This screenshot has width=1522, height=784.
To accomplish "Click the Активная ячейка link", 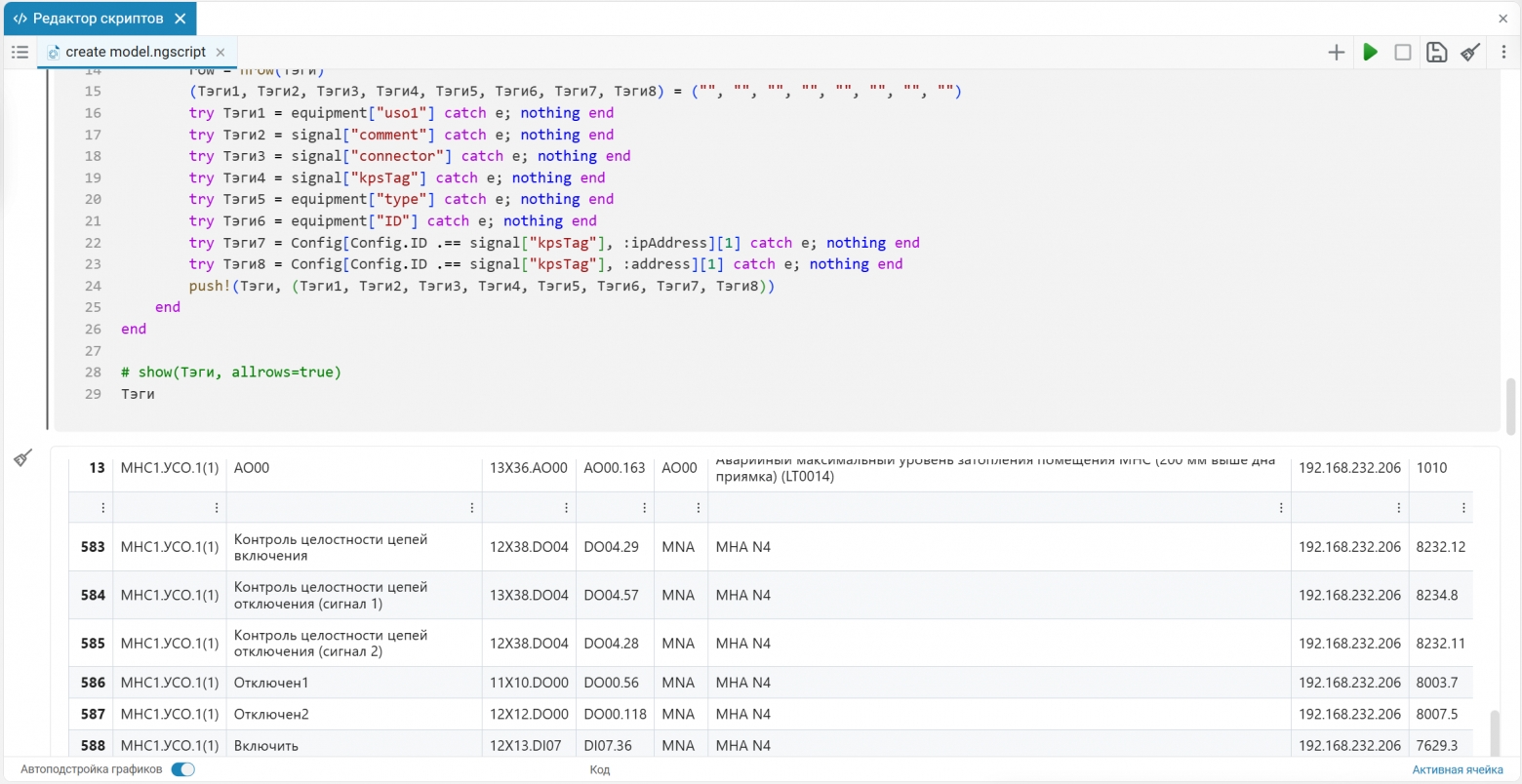I will tap(1458, 770).
